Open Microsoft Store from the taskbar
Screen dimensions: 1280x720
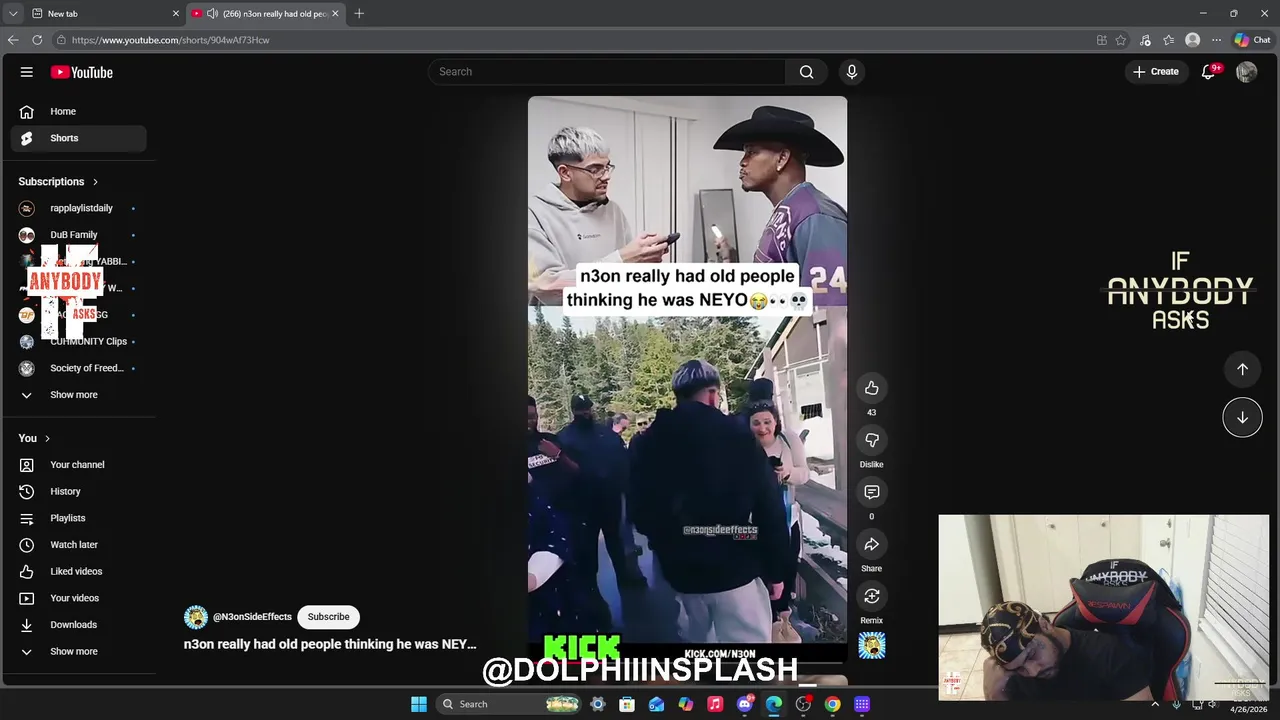(627, 704)
